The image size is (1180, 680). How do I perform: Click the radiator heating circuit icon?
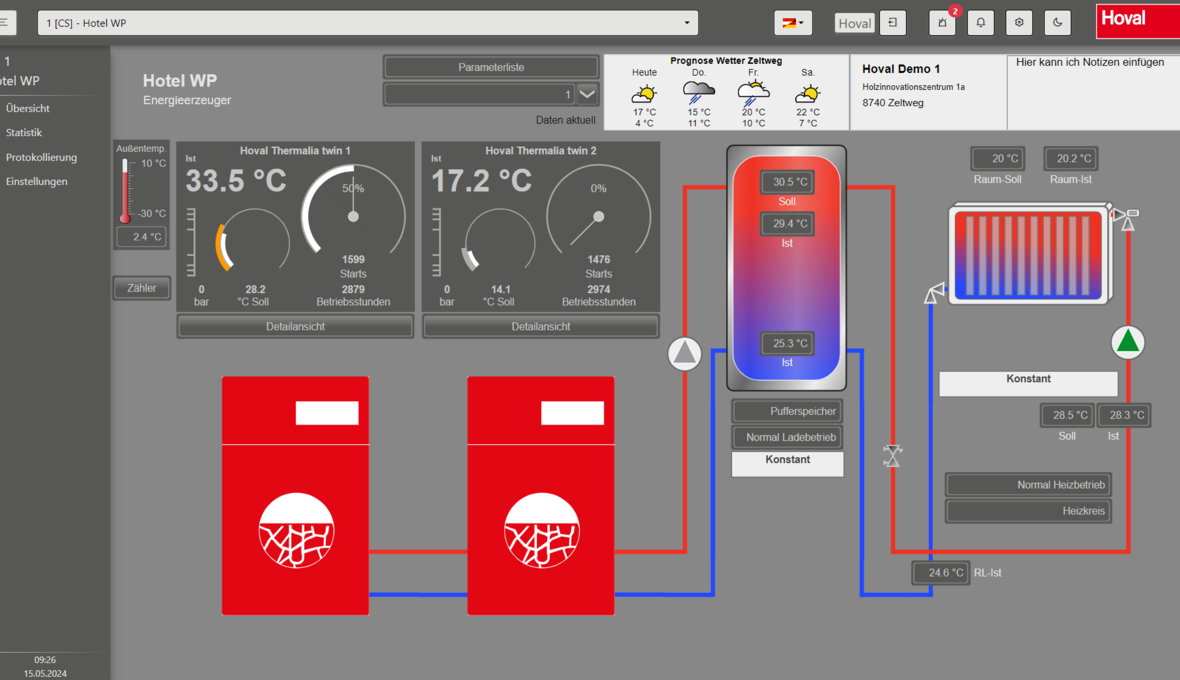pyautogui.click(x=1031, y=254)
